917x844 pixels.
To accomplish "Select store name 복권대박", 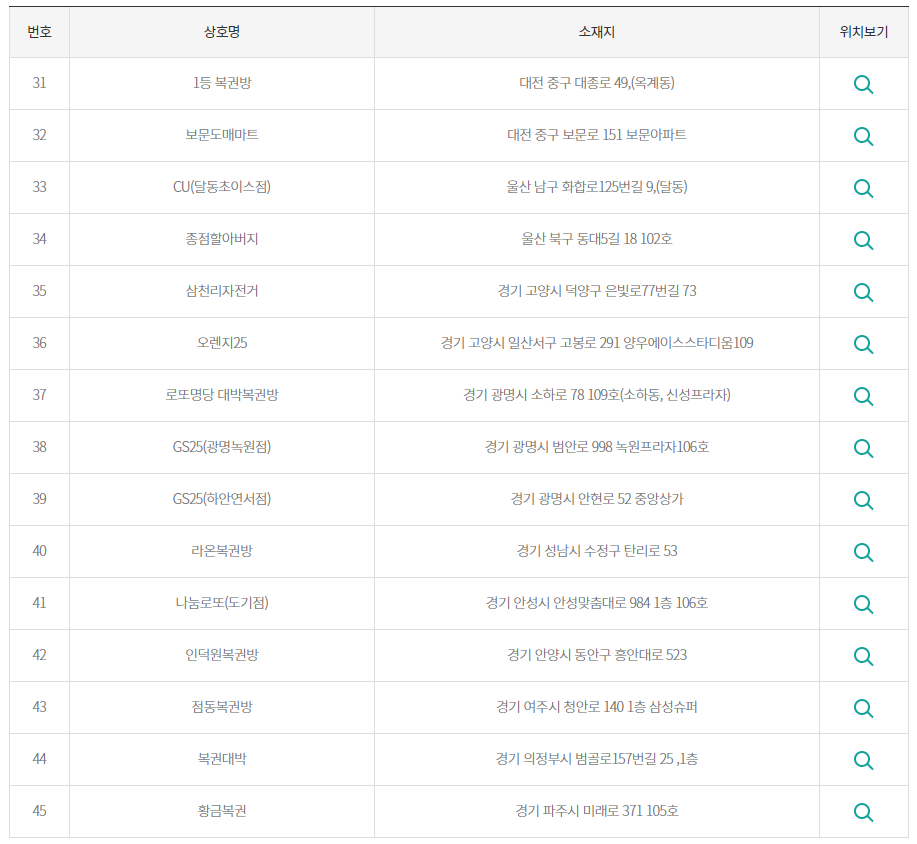I will click(222, 760).
